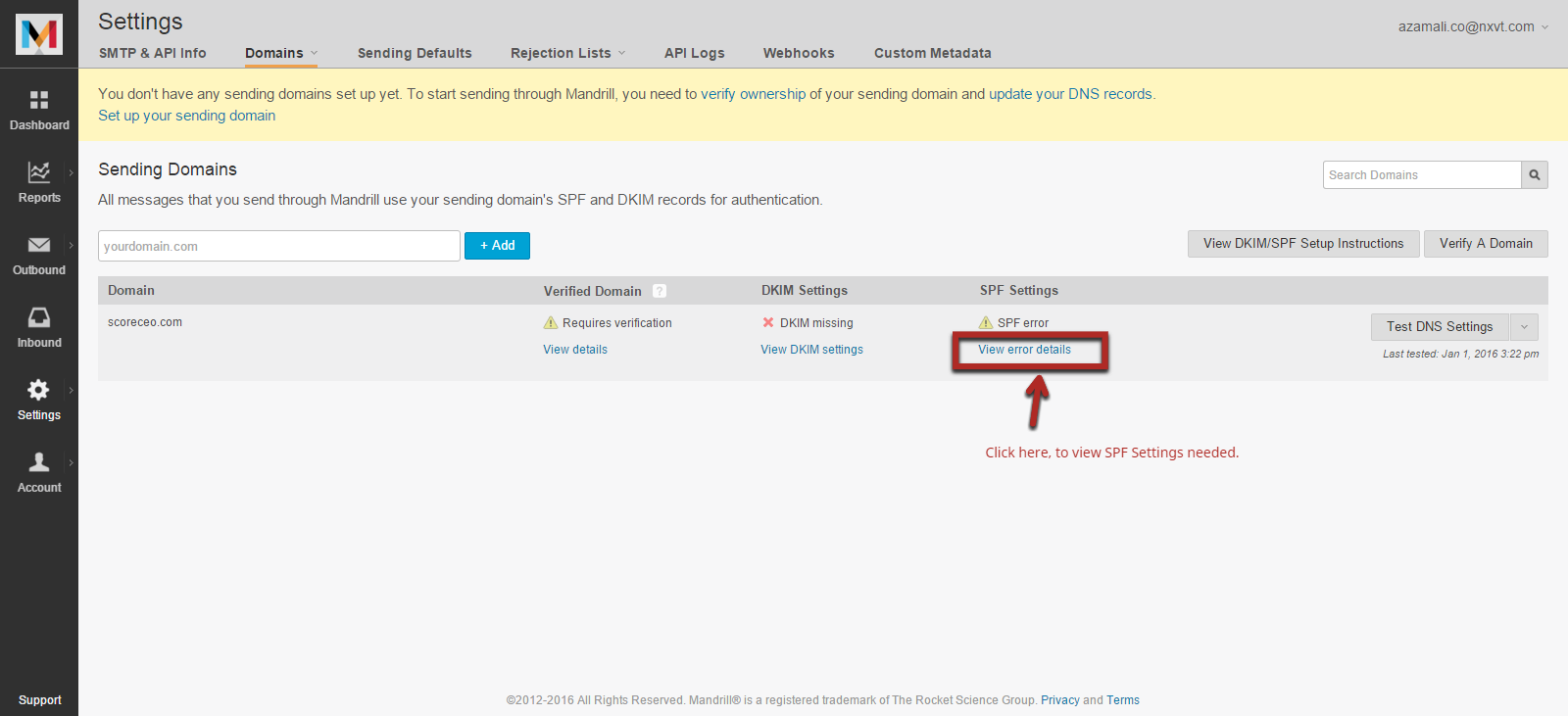Click the SPF error warning icon
This screenshot has height=716, width=1568.
point(986,322)
